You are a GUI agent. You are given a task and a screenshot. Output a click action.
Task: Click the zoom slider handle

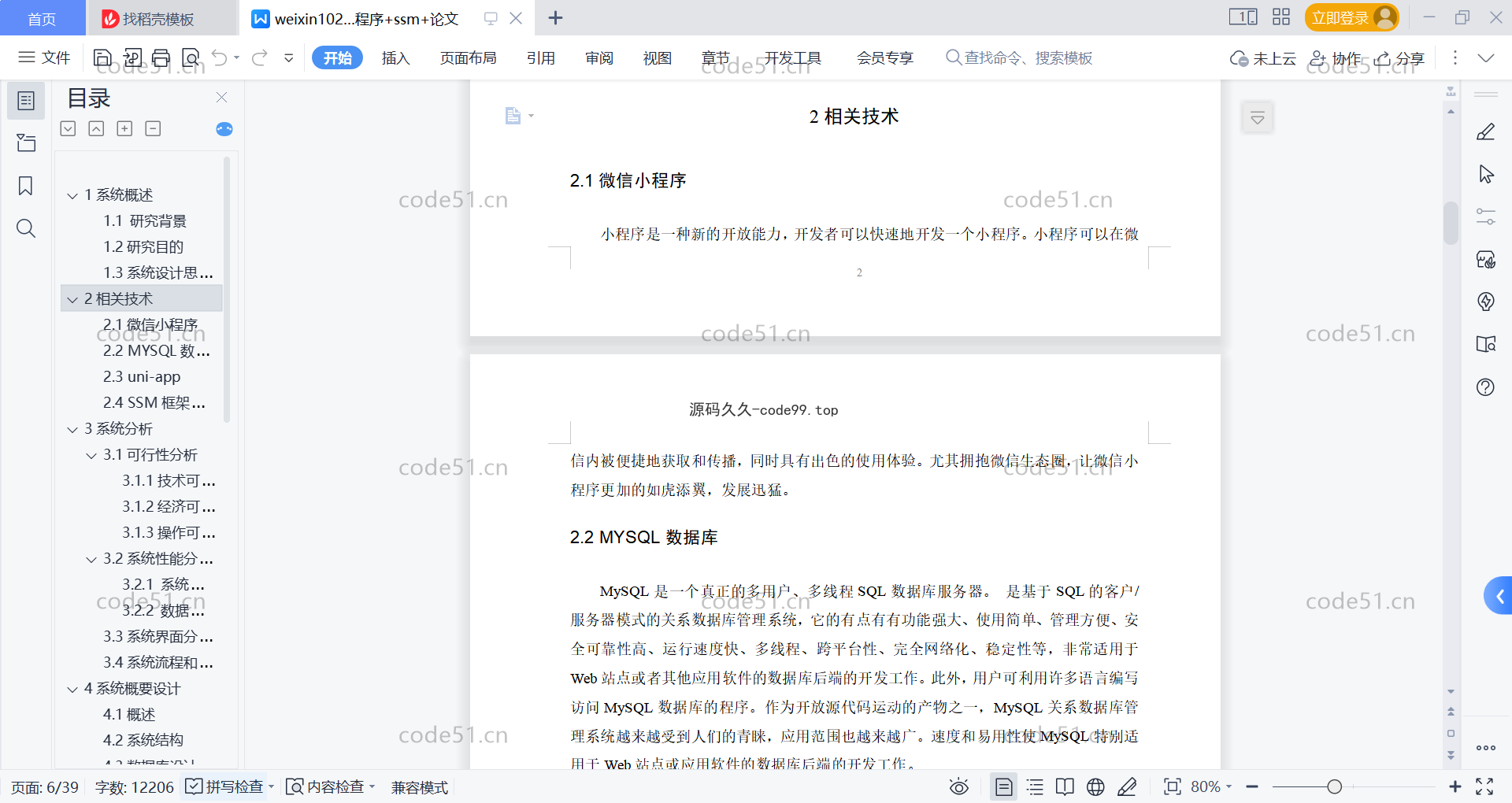pos(1334,786)
